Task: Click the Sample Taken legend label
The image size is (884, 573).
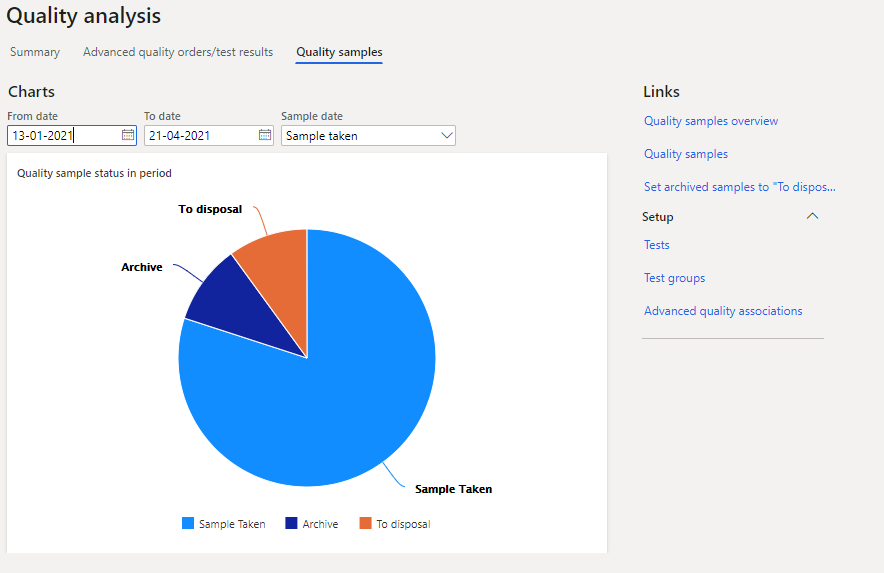Action: (x=232, y=524)
